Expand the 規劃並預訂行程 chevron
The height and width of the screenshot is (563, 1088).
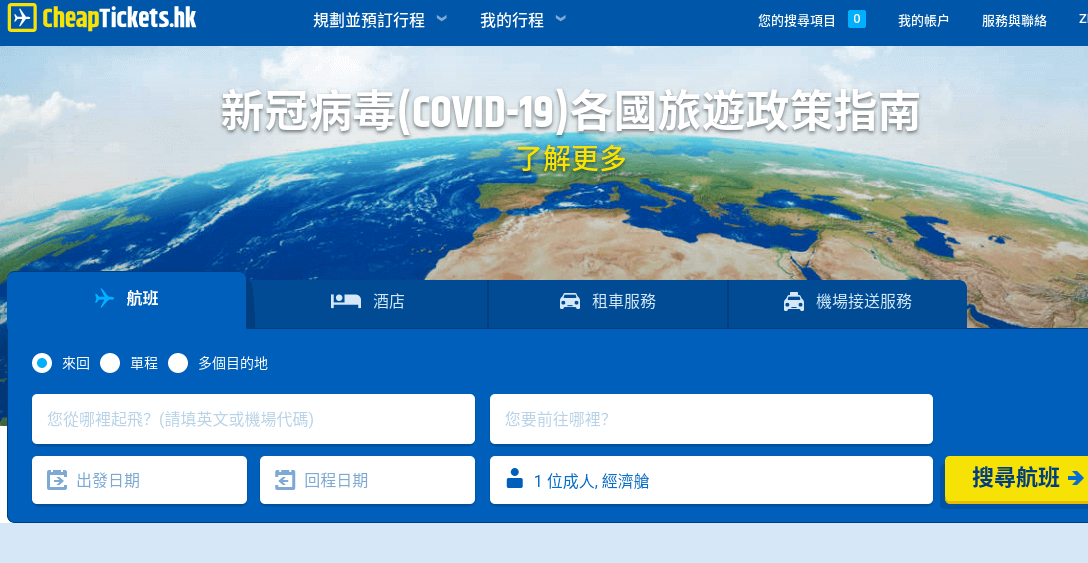tap(442, 19)
